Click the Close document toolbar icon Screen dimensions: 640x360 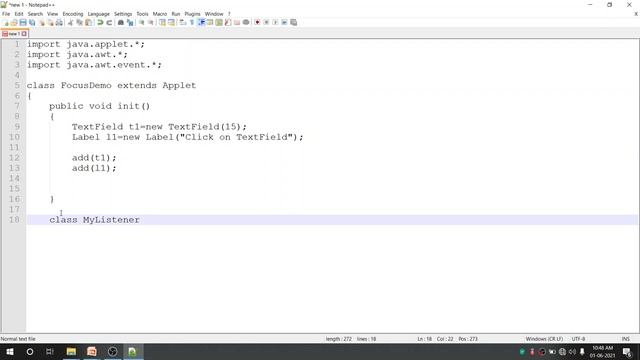click(42, 22)
